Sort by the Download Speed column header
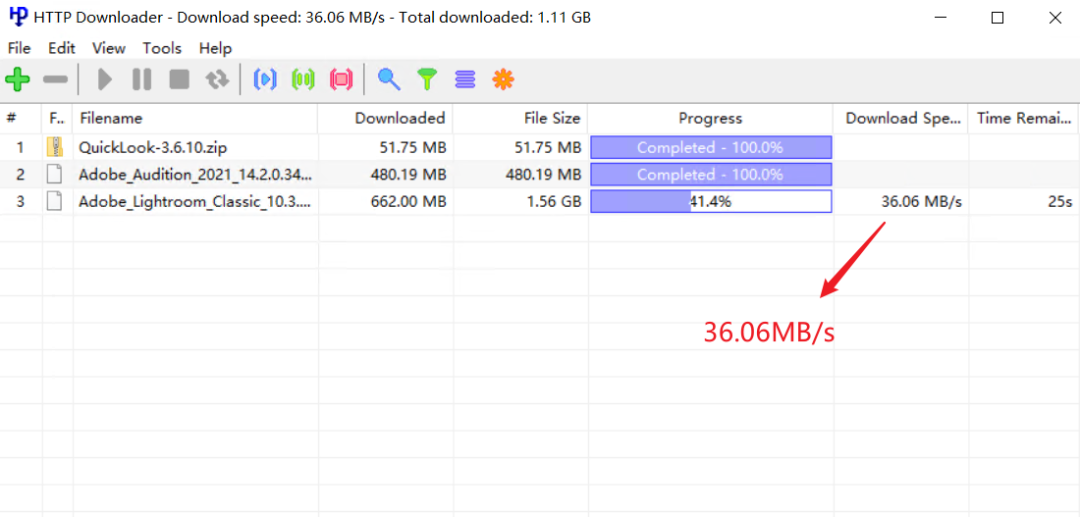The height and width of the screenshot is (517, 1080). 901,118
